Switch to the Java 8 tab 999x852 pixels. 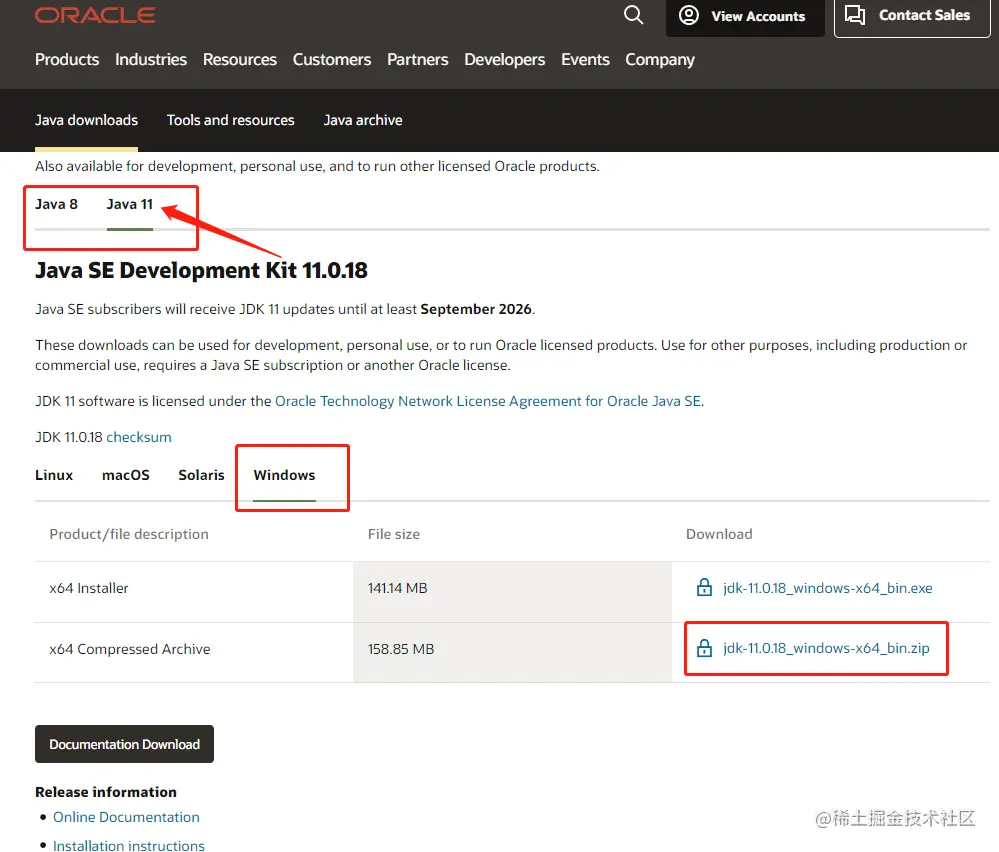click(x=56, y=204)
